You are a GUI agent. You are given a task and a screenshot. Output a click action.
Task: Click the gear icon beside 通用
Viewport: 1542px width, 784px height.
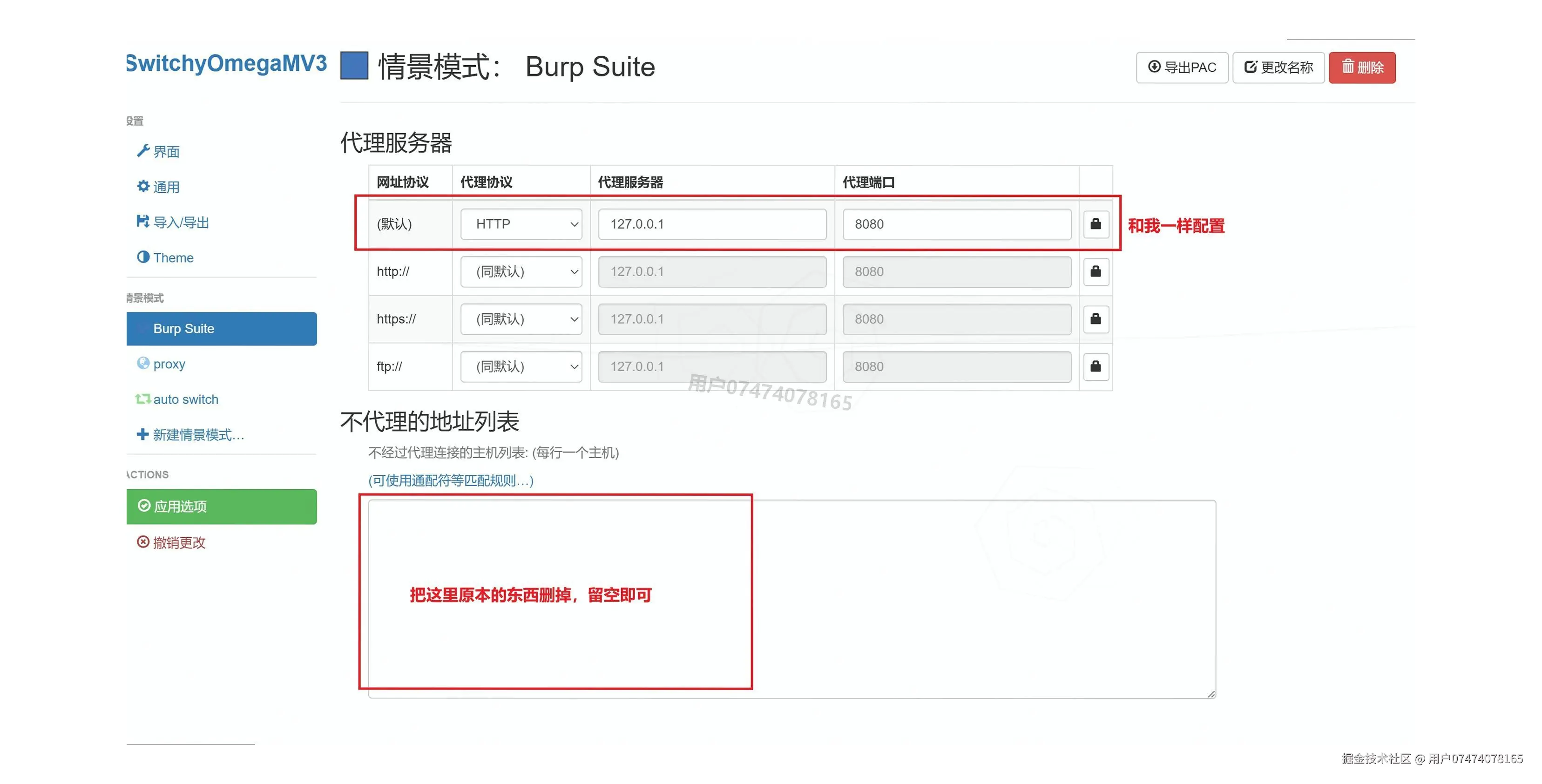(143, 186)
